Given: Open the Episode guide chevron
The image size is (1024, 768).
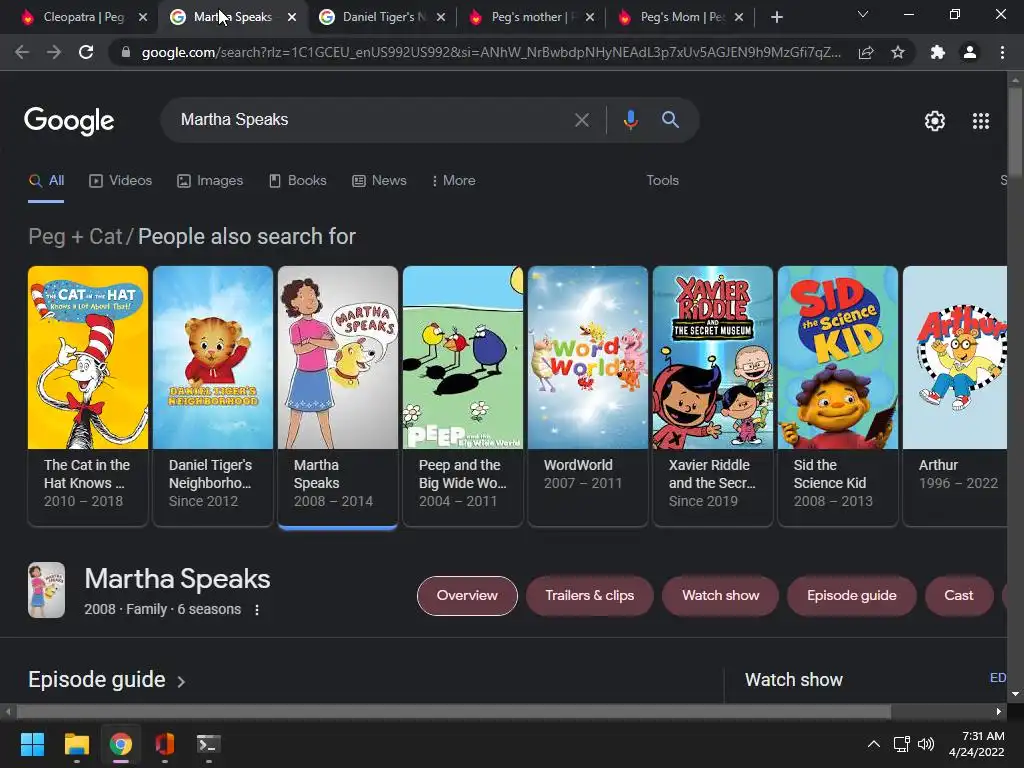Looking at the screenshot, I should tap(181, 681).
